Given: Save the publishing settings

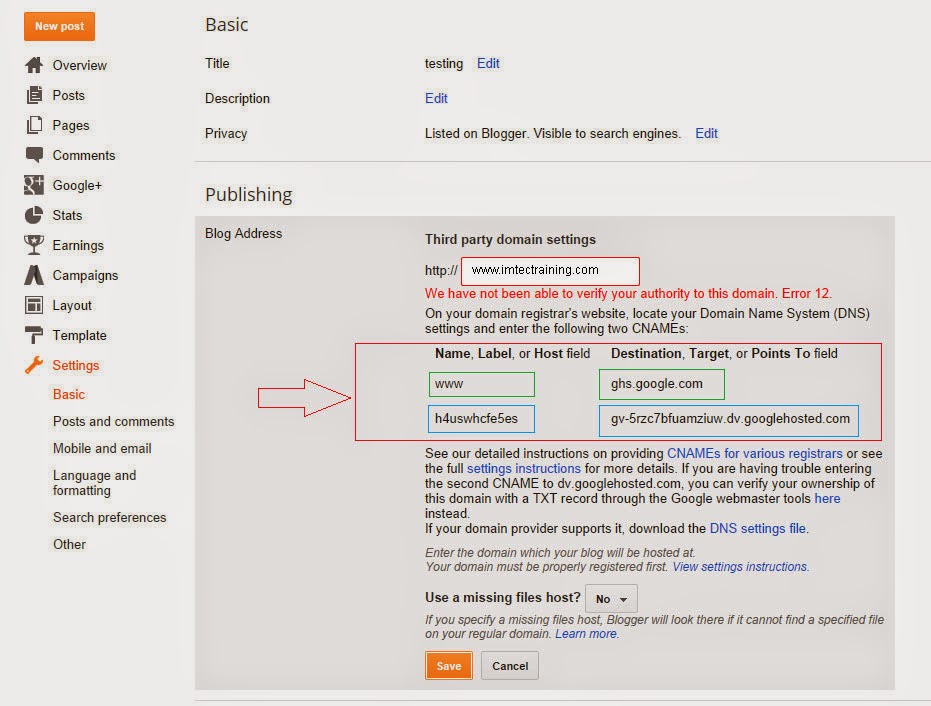Looking at the screenshot, I should pyautogui.click(x=448, y=666).
